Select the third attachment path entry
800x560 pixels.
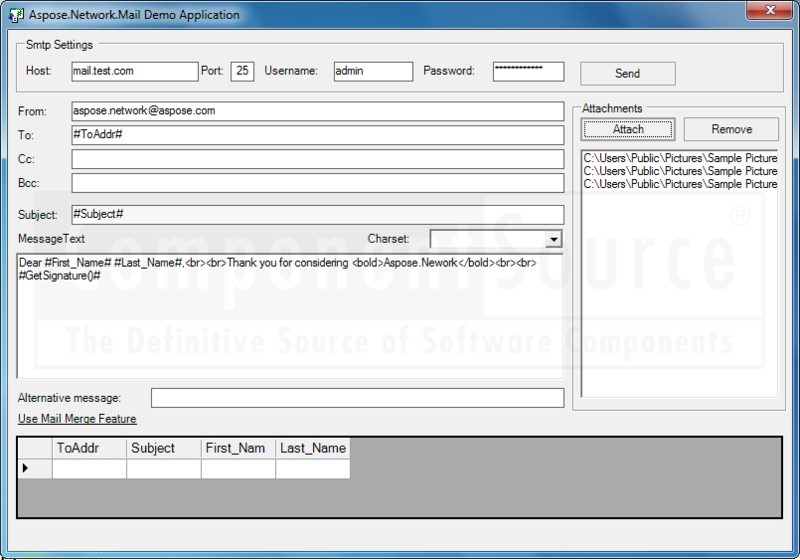tap(680, 184)
